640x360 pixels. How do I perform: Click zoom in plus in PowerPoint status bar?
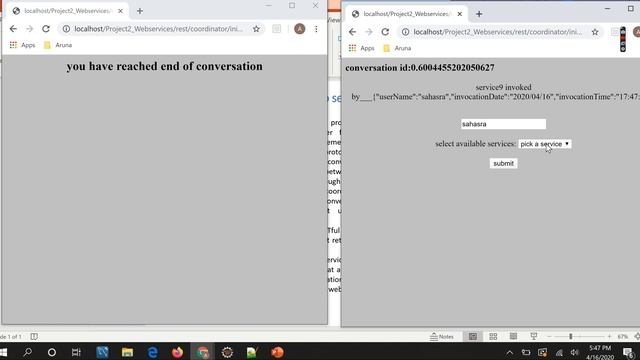coord(609,336)
